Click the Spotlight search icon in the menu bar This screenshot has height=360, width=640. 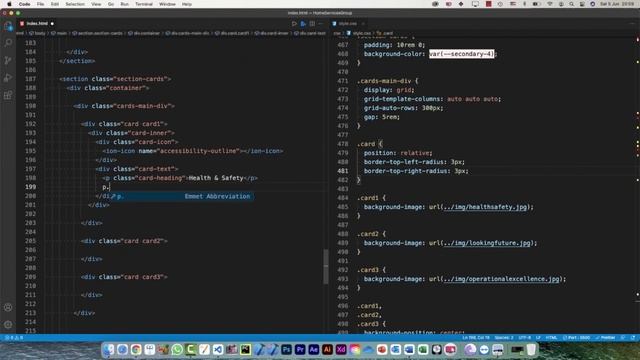pos(571,4)
